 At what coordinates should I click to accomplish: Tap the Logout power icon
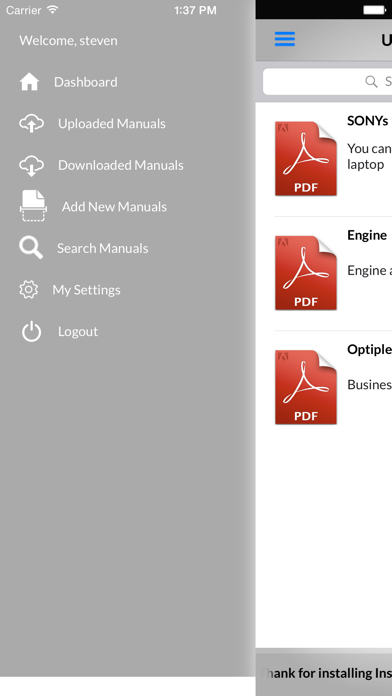coord(32,332)
